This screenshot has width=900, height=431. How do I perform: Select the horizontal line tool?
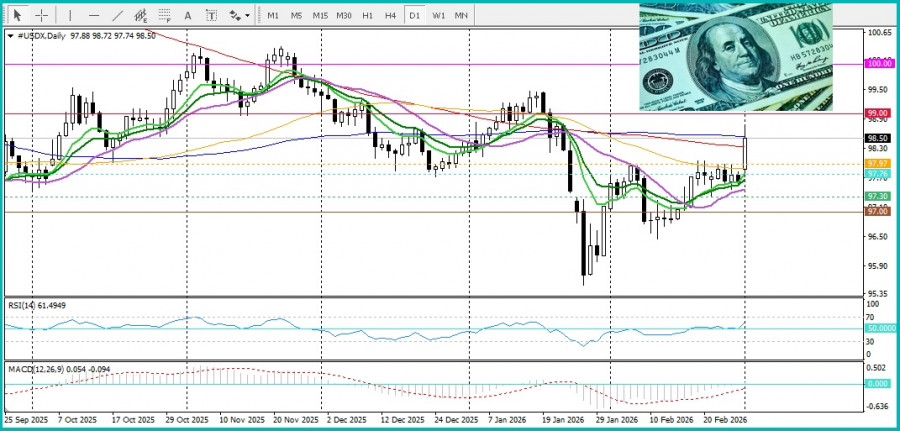tap(94, 16)
